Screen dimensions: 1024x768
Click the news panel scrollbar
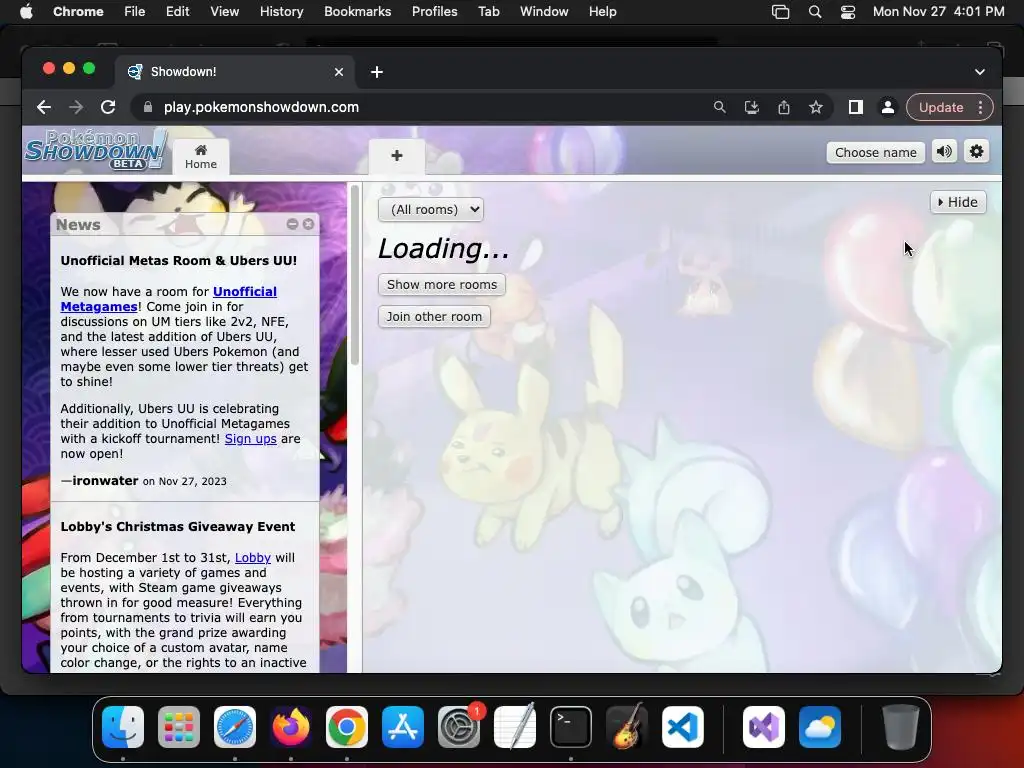(x=355, y=274)
